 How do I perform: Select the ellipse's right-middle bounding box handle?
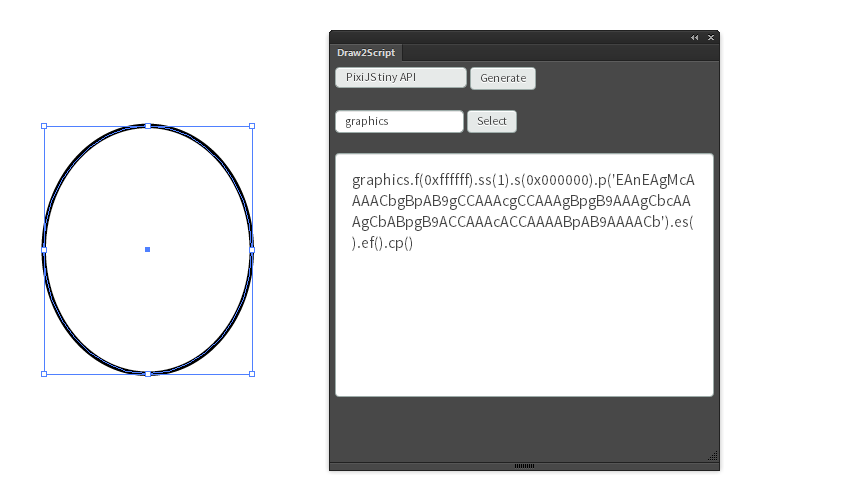coord(252,250)
